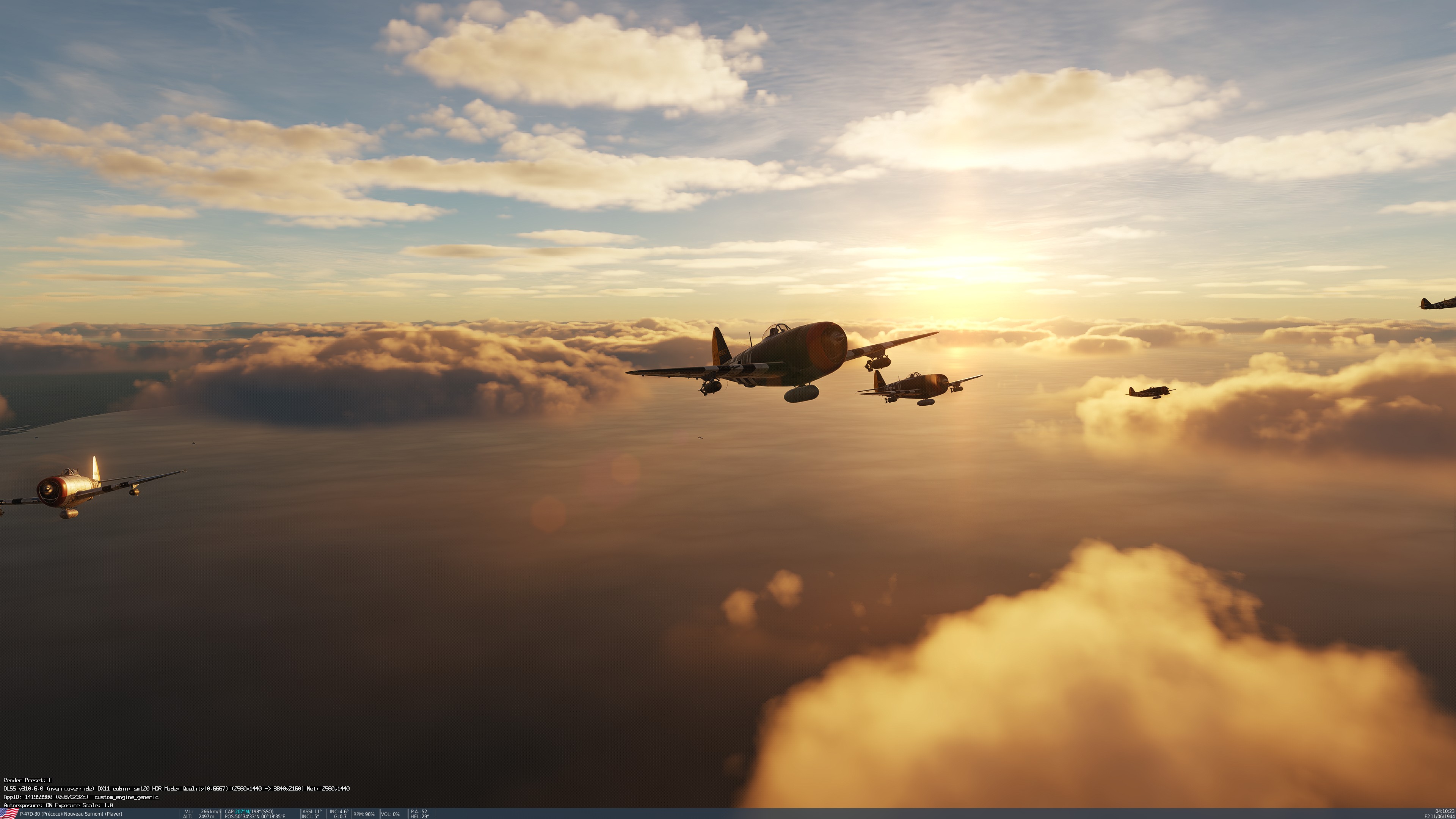Click the P.A. 52 manifold pressure readout

pyautogui.click(x=419, y=812)
